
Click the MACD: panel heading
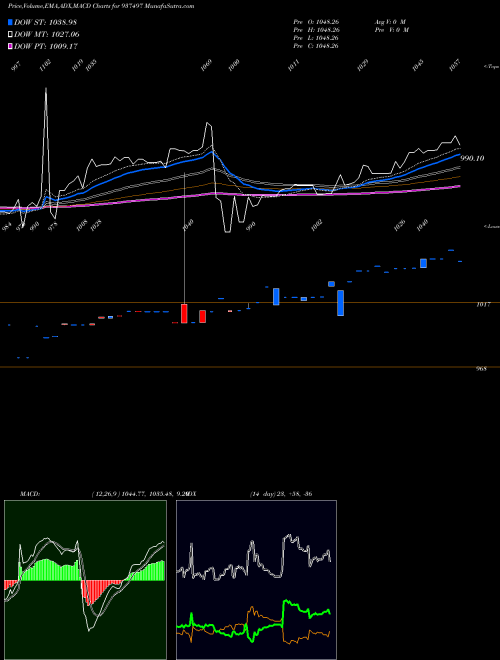30,494
